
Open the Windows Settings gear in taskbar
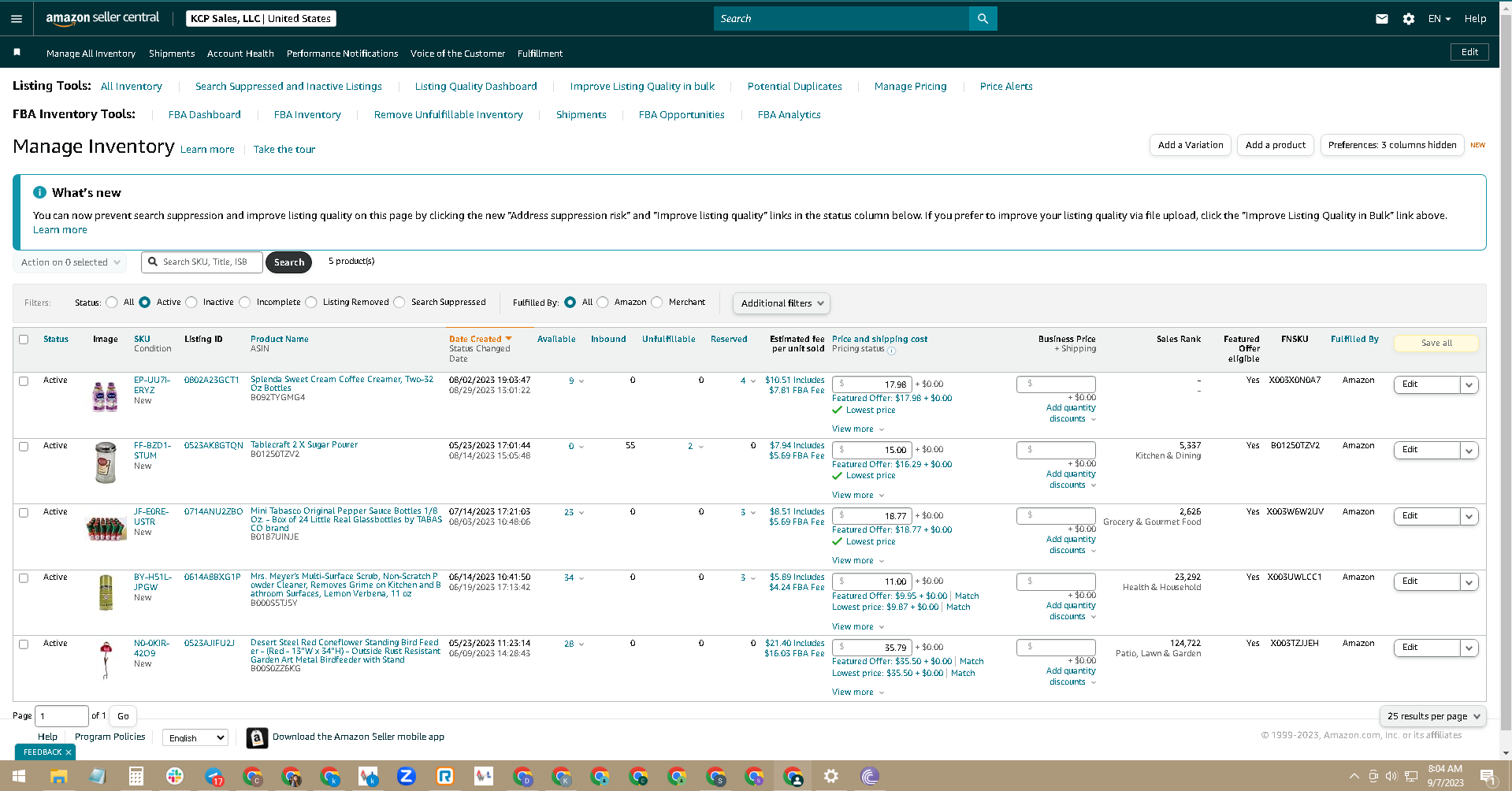coord(830,777)
